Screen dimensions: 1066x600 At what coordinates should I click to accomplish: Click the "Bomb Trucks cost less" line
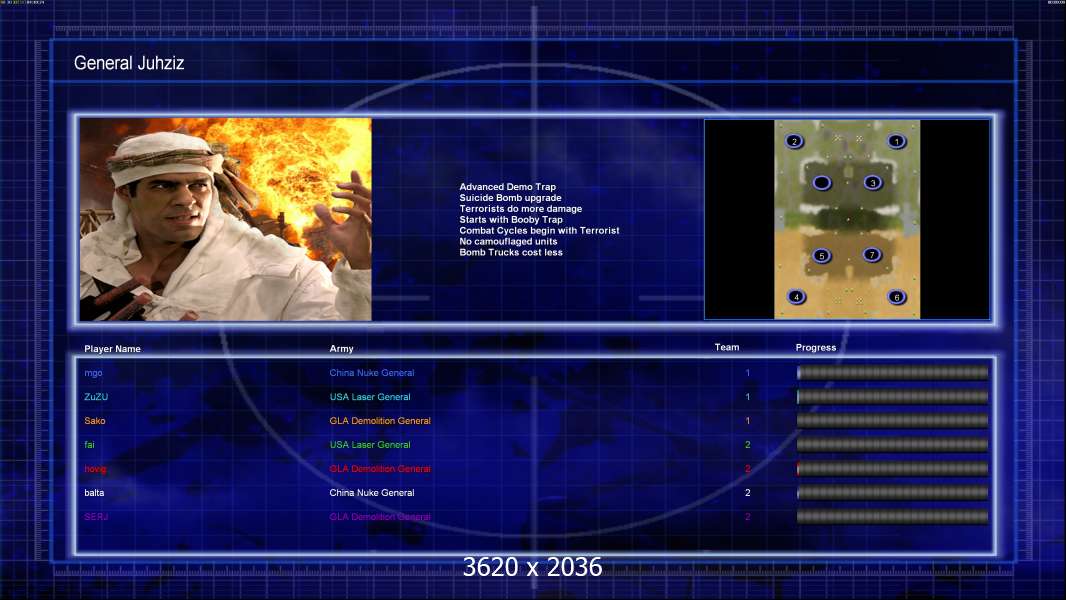coord(511,252)
